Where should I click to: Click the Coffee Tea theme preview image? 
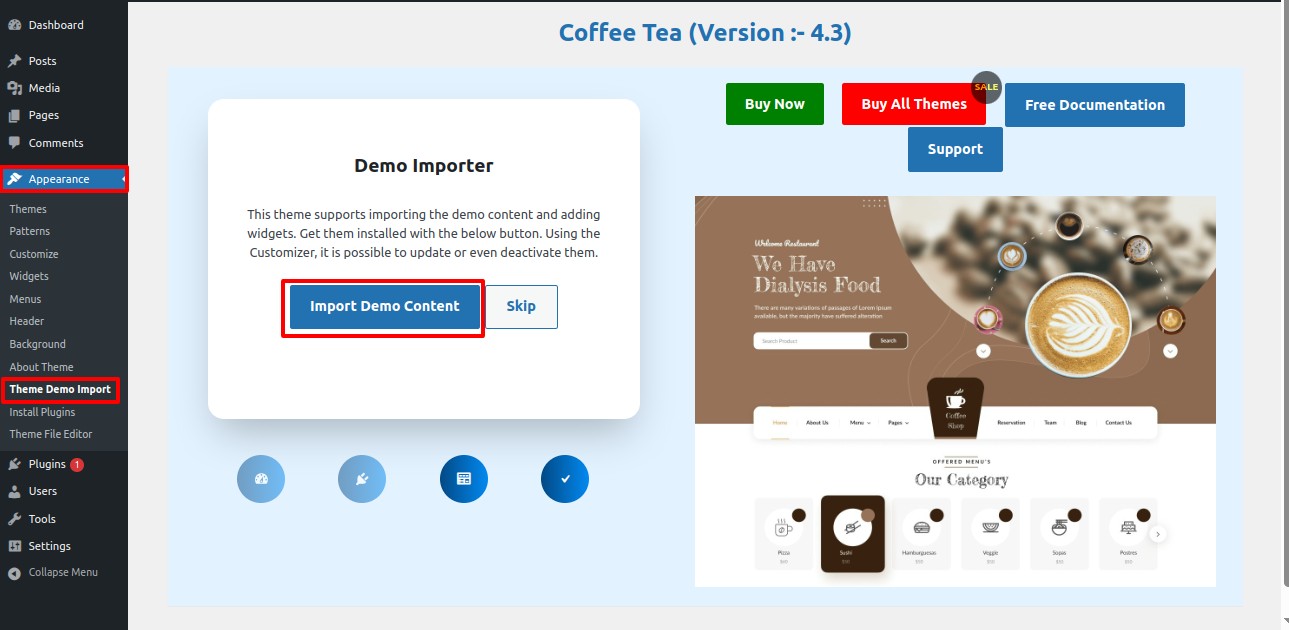(955, 391)
